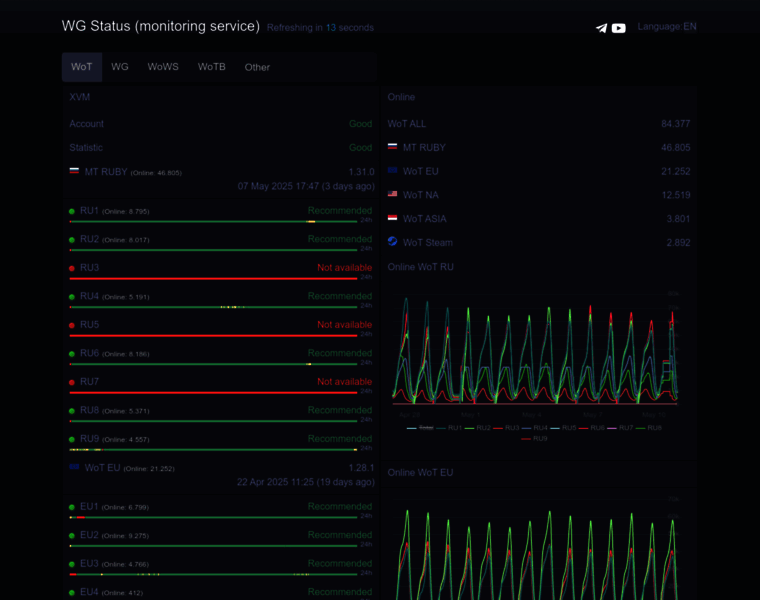Screen dimensions: 760x600
Task: Open the YouTube channel icon
Action: [x=619, y=28]
